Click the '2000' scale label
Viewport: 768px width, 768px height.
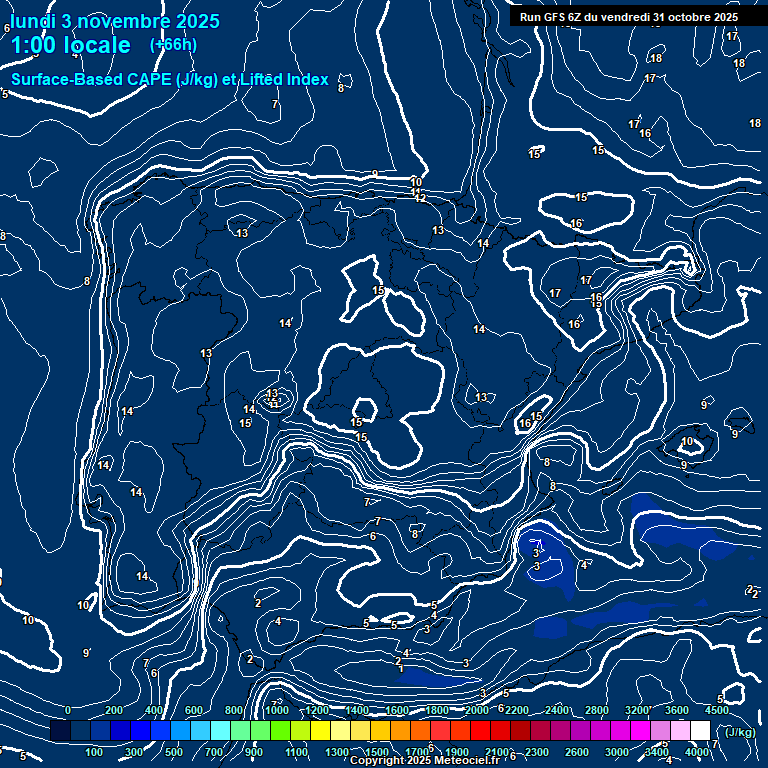pos(477,710)
